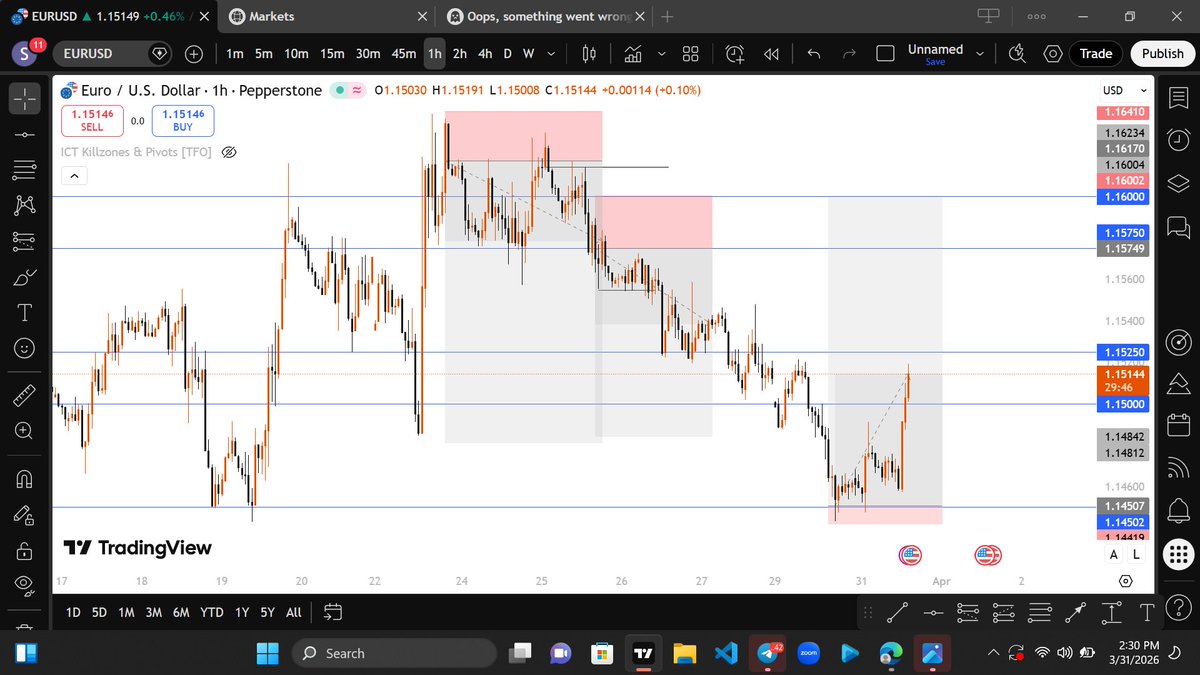Open the candlestick chart type menu
The image size is (1200, 675).
pos(588,54)
